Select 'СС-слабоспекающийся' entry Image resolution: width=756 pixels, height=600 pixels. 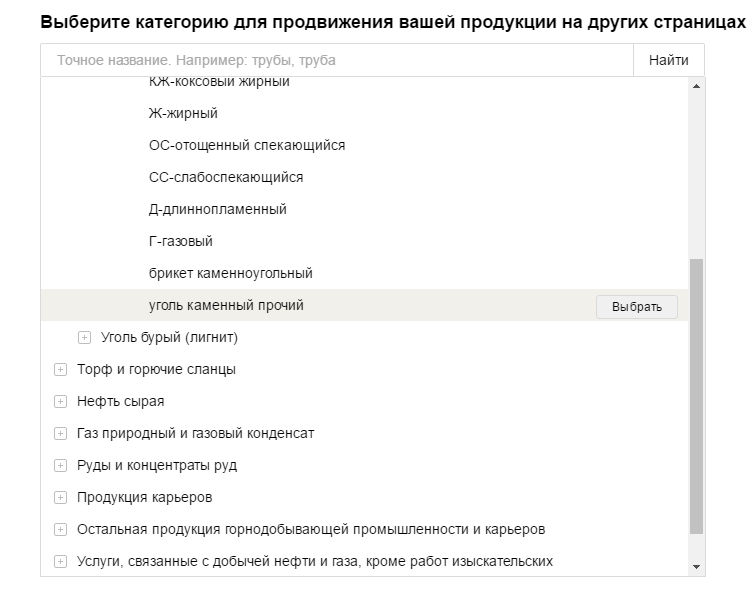pos(226,177)
